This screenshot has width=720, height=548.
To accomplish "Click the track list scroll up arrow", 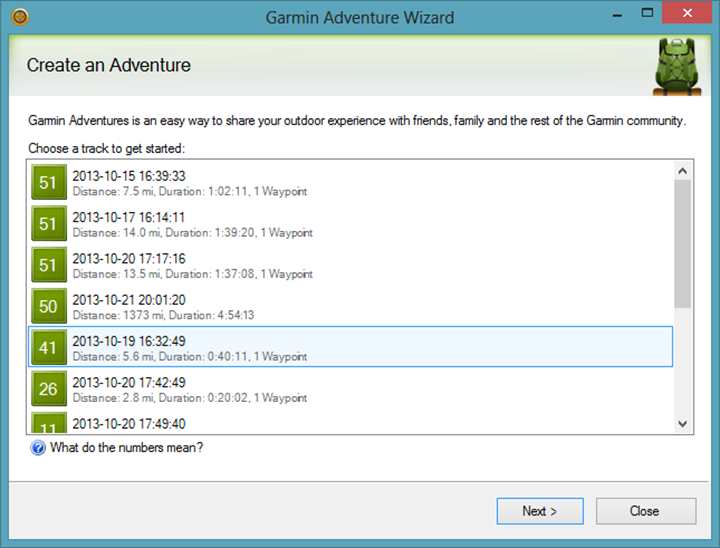I will click(682, 171).
